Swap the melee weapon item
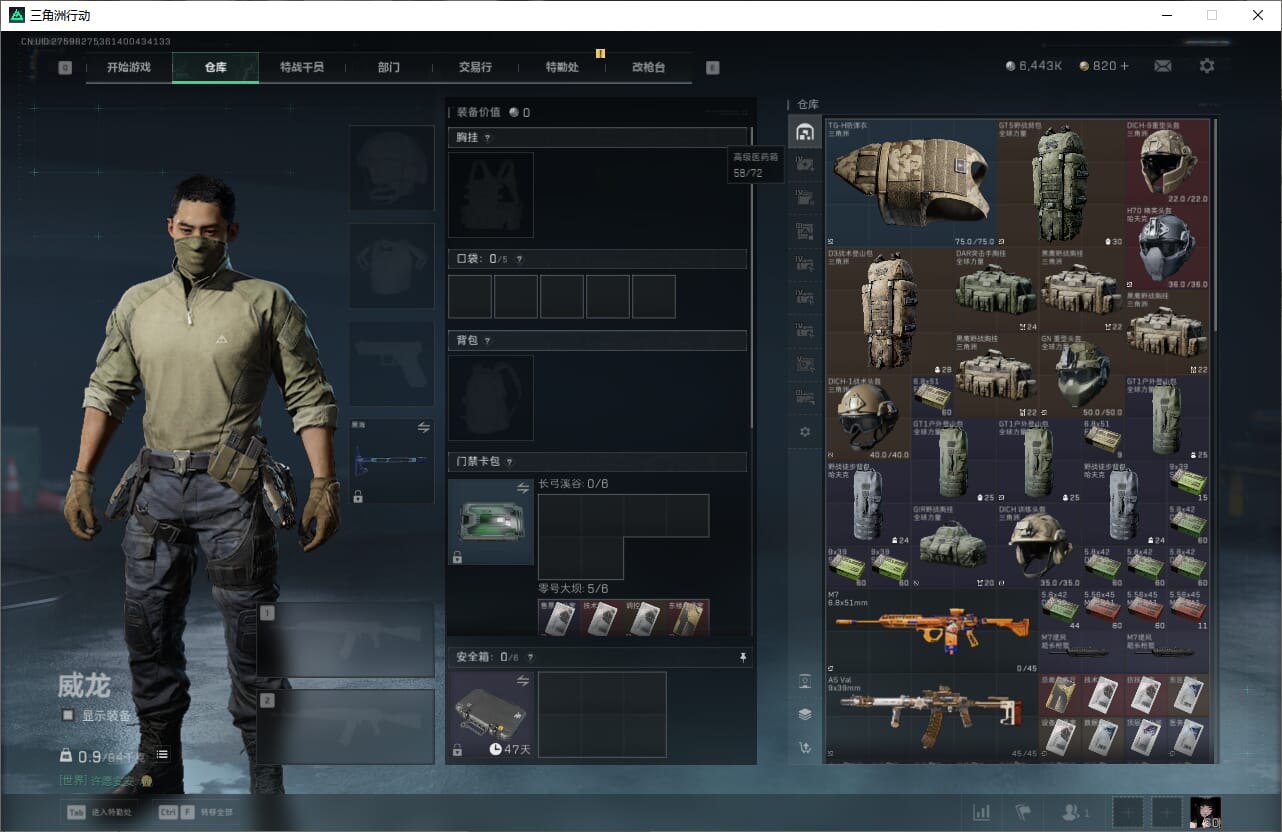This screenshot has width=1282, height=832. pyautogui.click(x=423, y=427)
